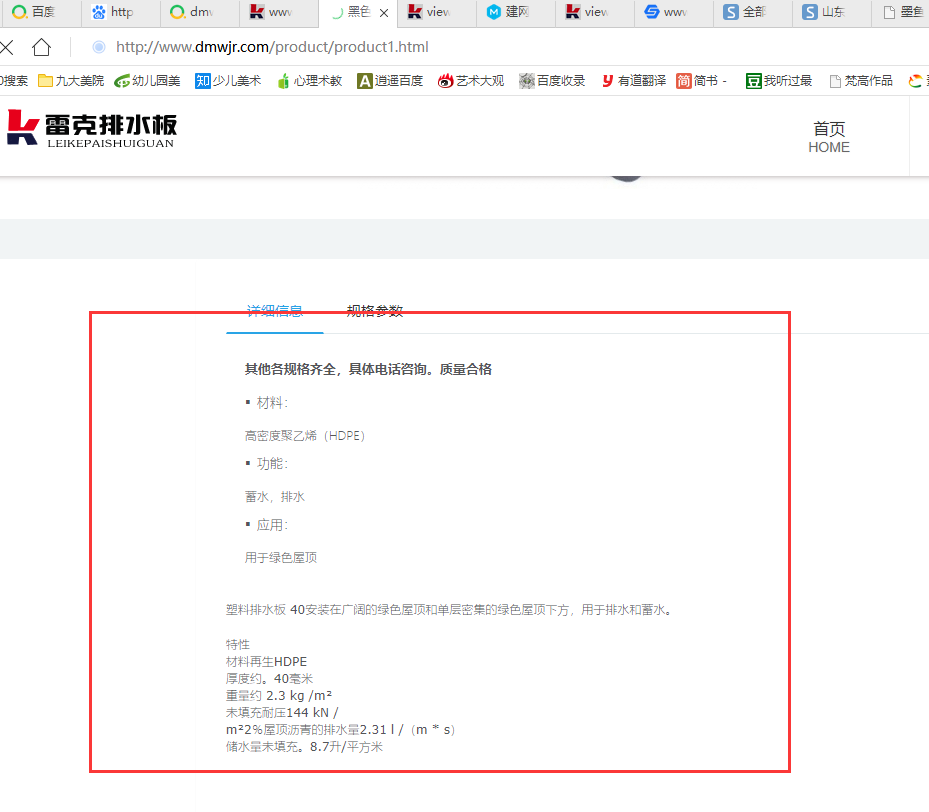Open the 九大美院 bookmark folder
929x812 pixels.
click(71, 81)
